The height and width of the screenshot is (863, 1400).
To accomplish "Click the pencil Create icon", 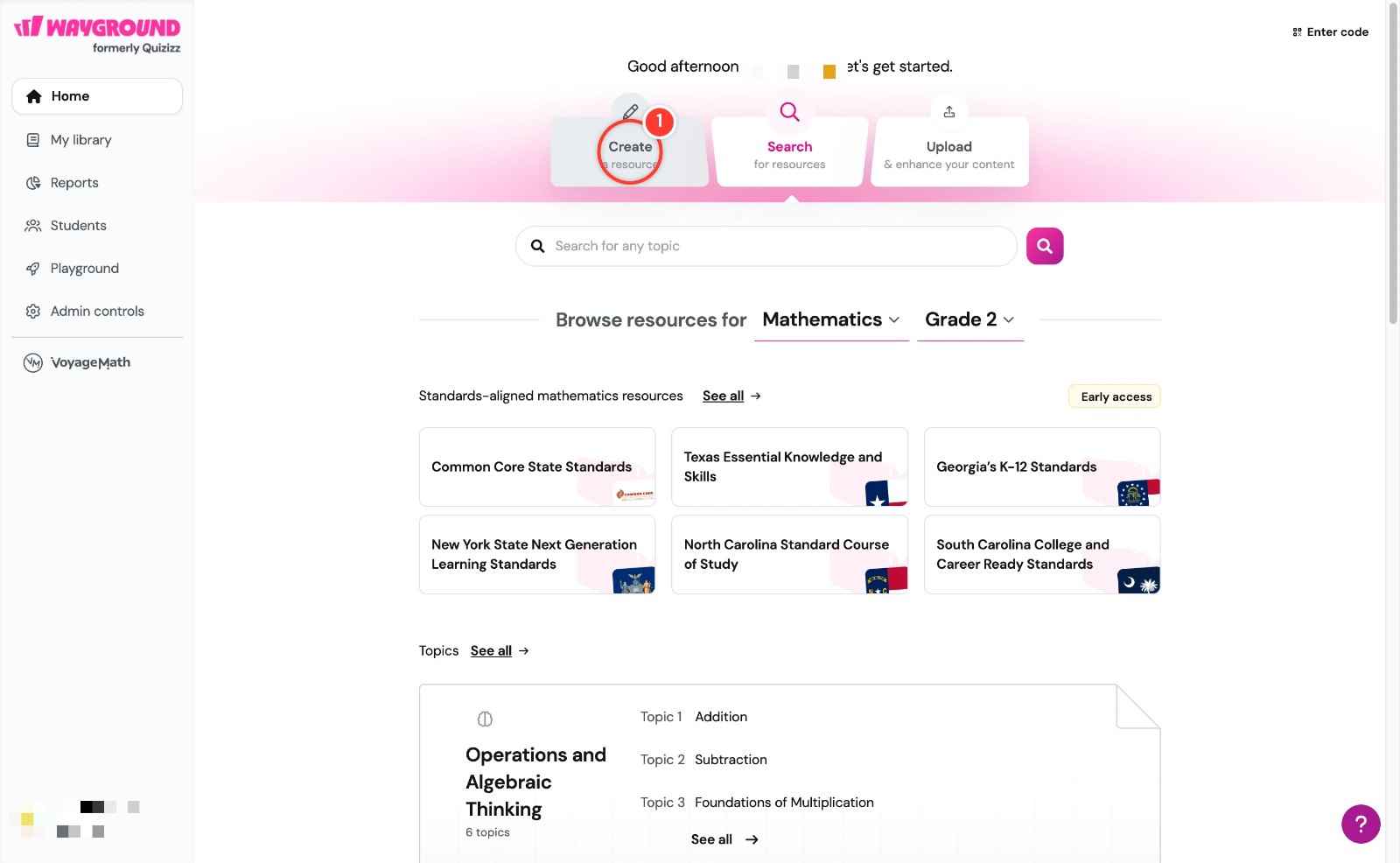I will (x=631, y=112).
